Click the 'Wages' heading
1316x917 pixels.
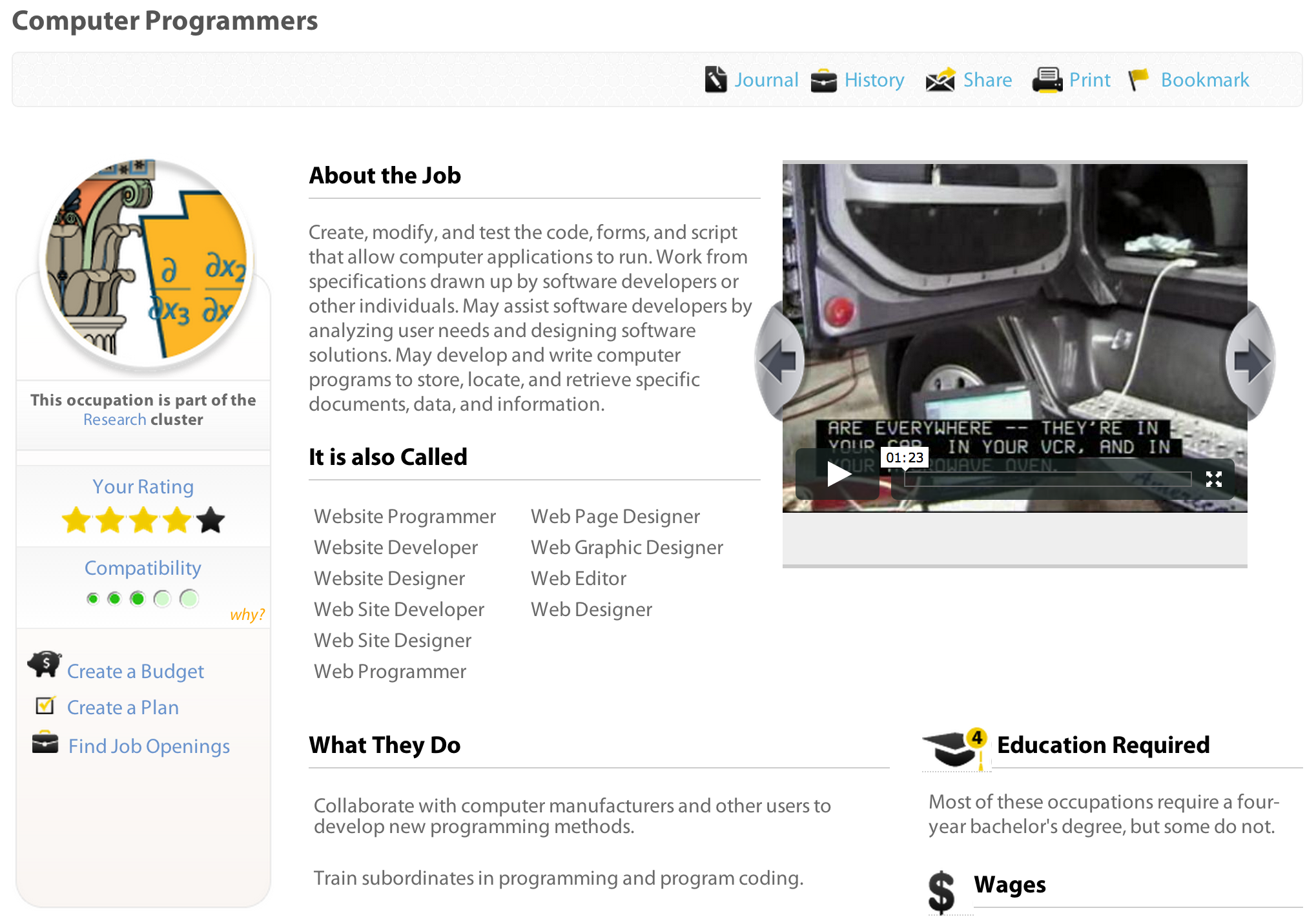tap(1010, 885)
